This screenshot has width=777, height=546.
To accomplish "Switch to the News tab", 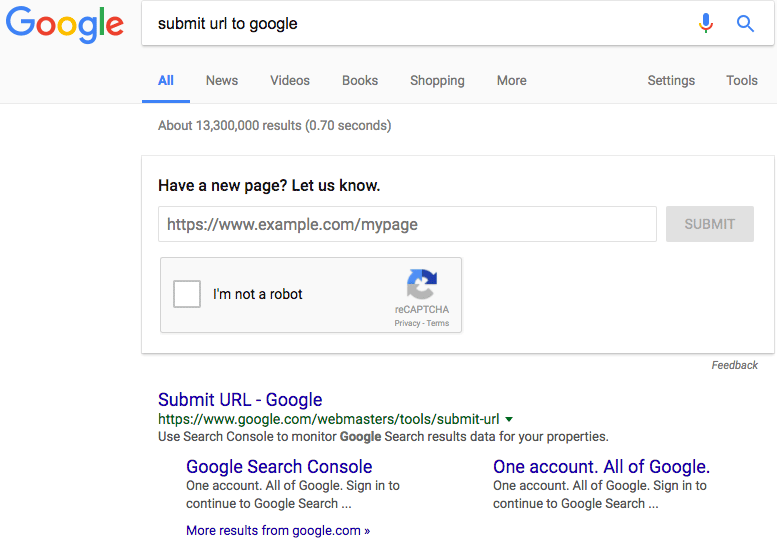I will (x=222, y=81).
